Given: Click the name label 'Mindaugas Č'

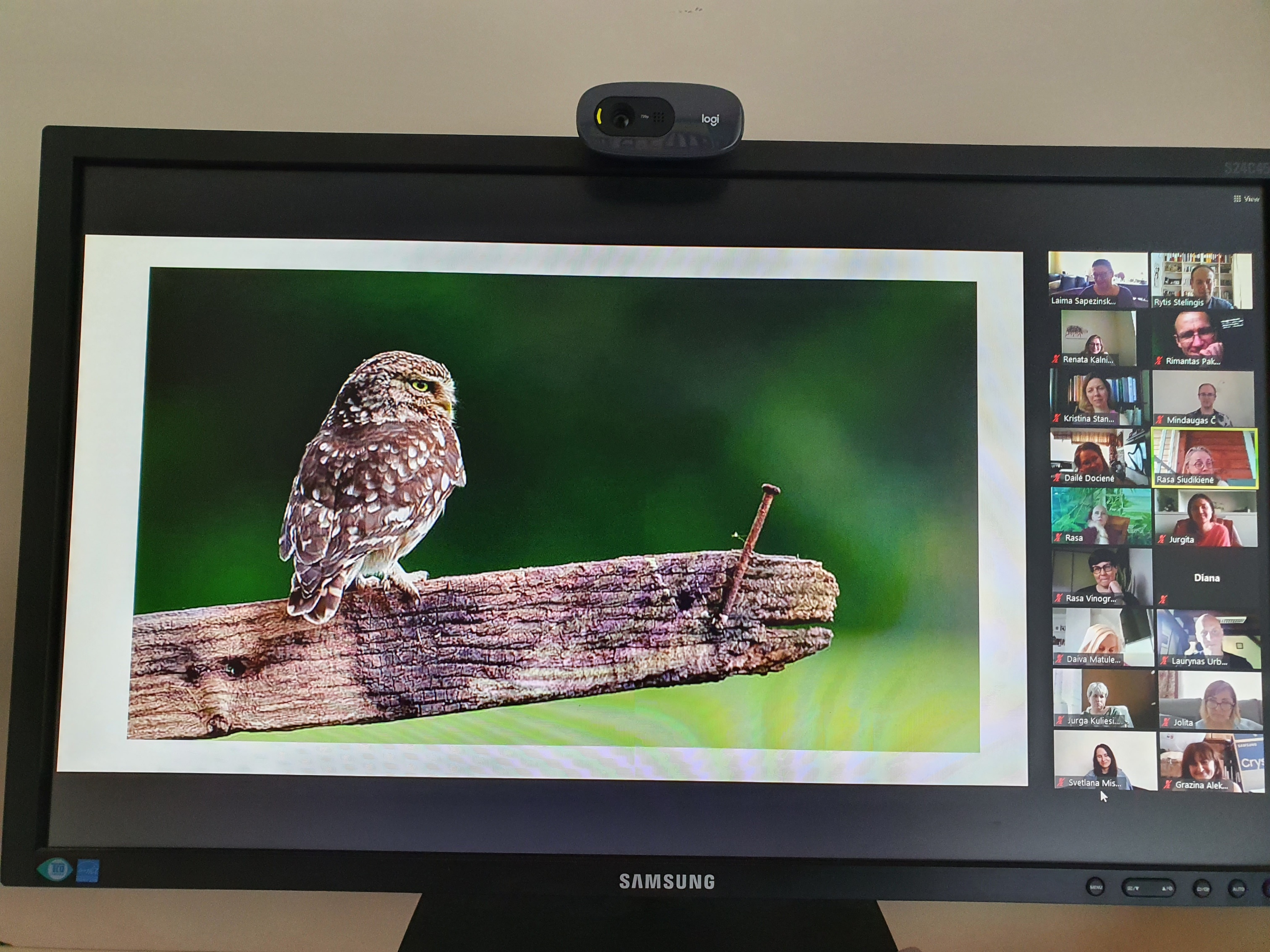Looking at the screenshot, I should 1191,420.
